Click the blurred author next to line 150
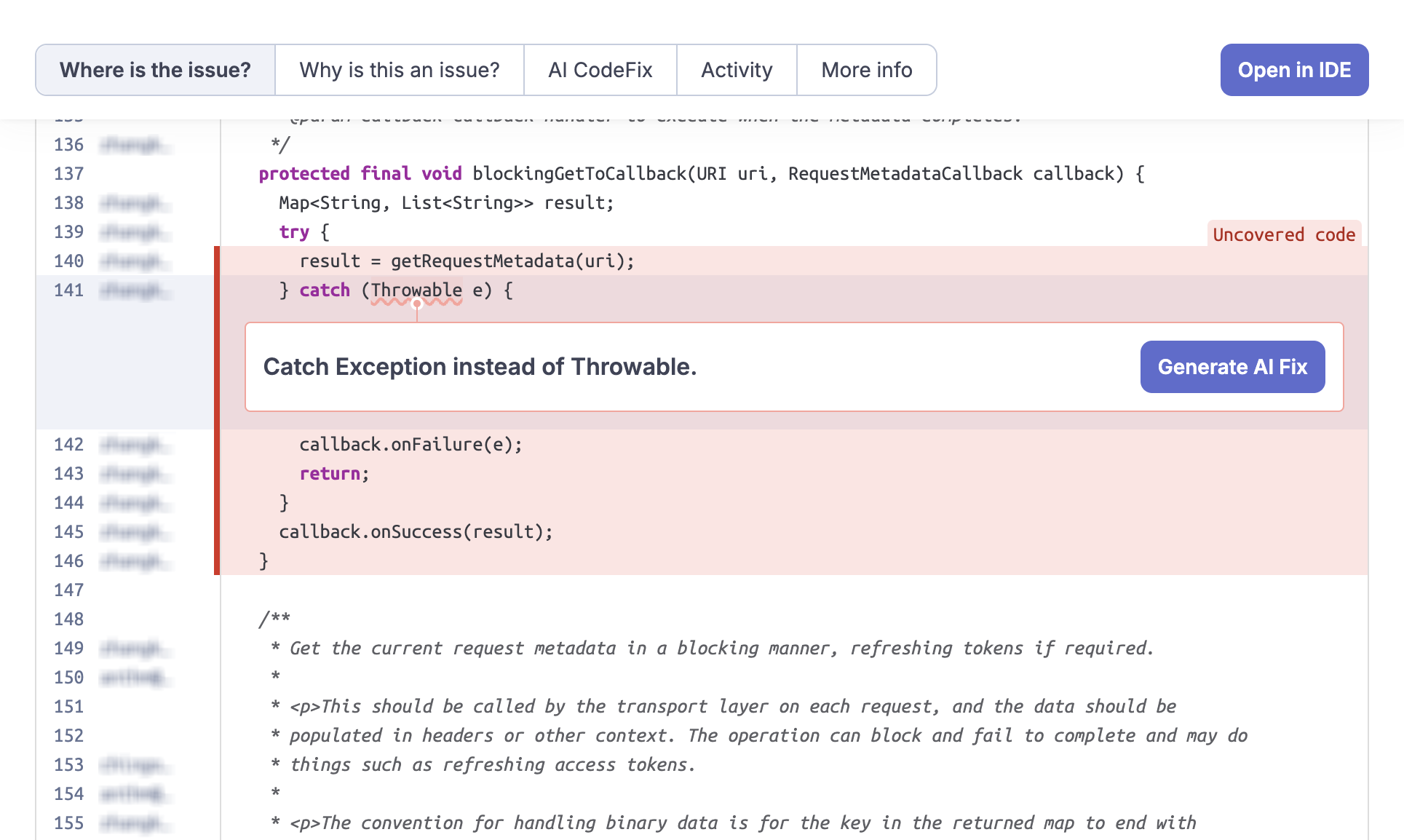 click(x=135, y=678)
